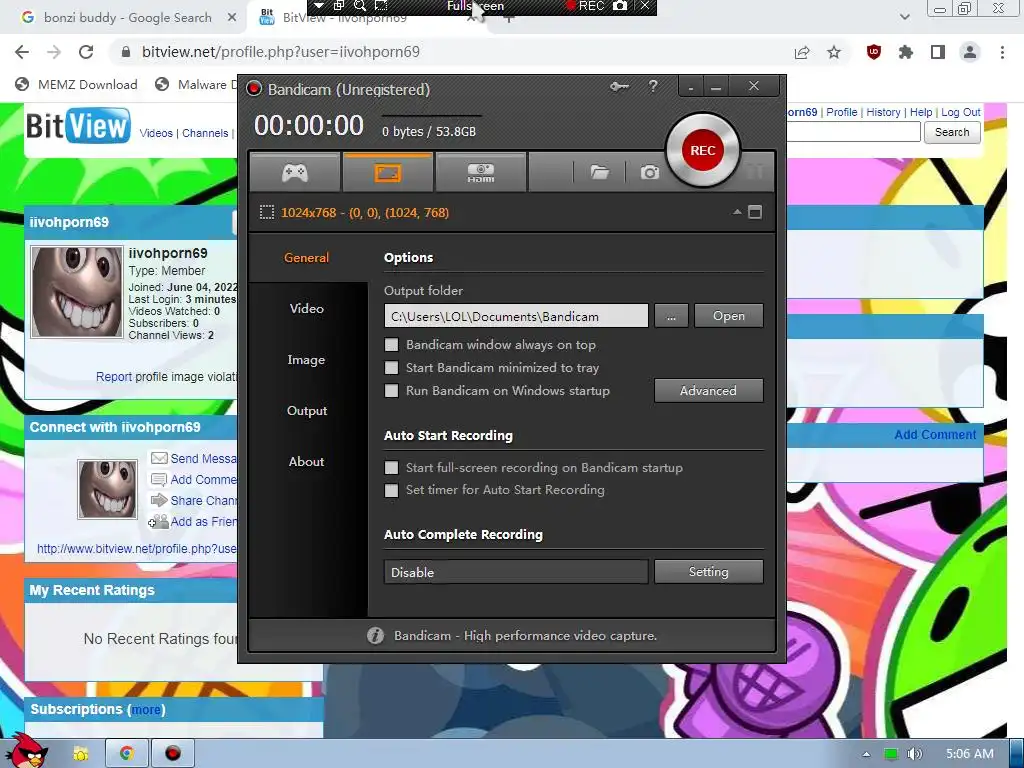Enable Start Bandicam minimized to tray
The height and width of the screenshot is (768, 1024).
pos(391,368)
